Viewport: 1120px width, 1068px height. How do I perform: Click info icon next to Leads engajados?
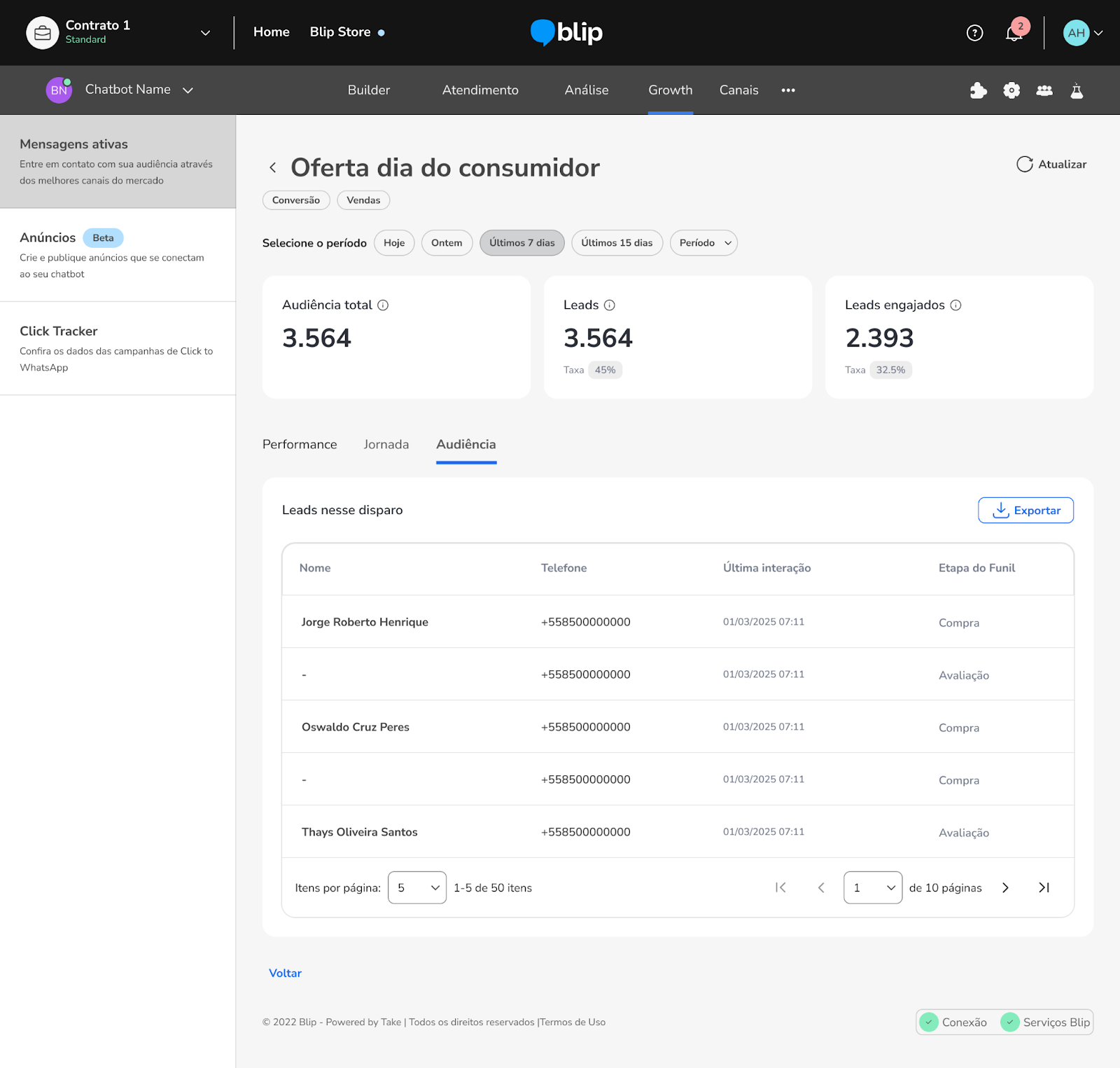click(955, 305)
